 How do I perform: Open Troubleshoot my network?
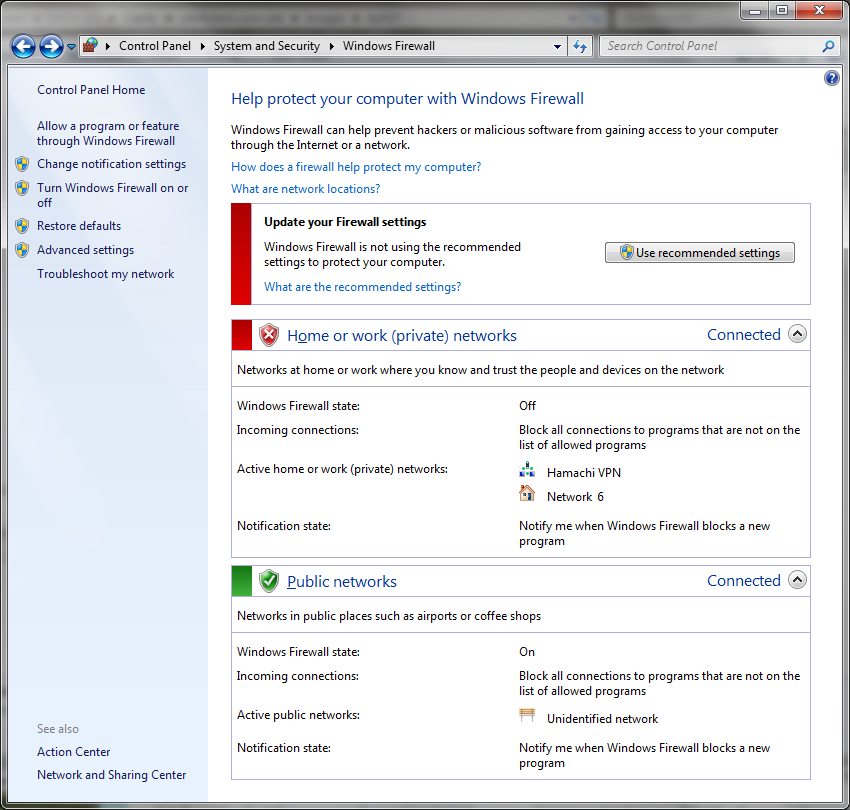tap(106, 274)
